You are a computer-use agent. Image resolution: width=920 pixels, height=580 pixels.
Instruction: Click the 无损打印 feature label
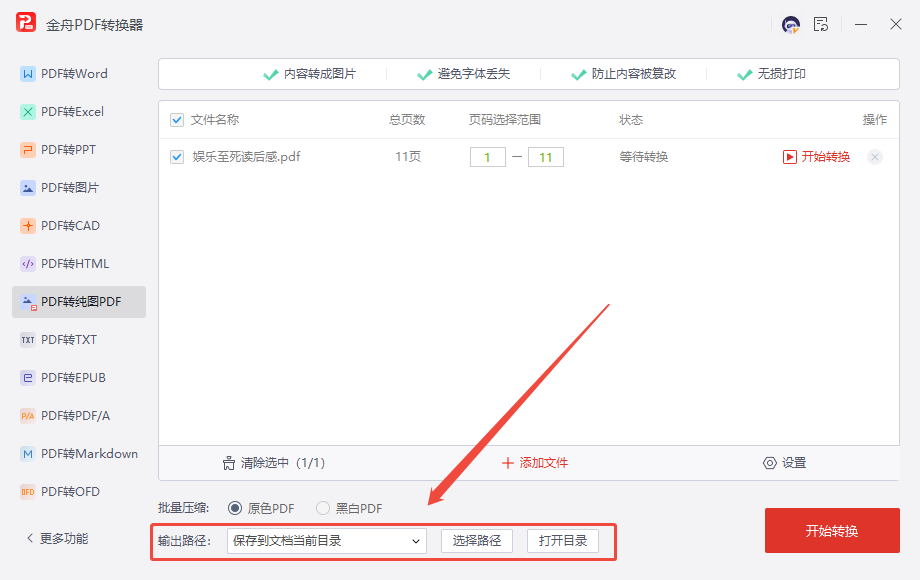coord(781,74)
